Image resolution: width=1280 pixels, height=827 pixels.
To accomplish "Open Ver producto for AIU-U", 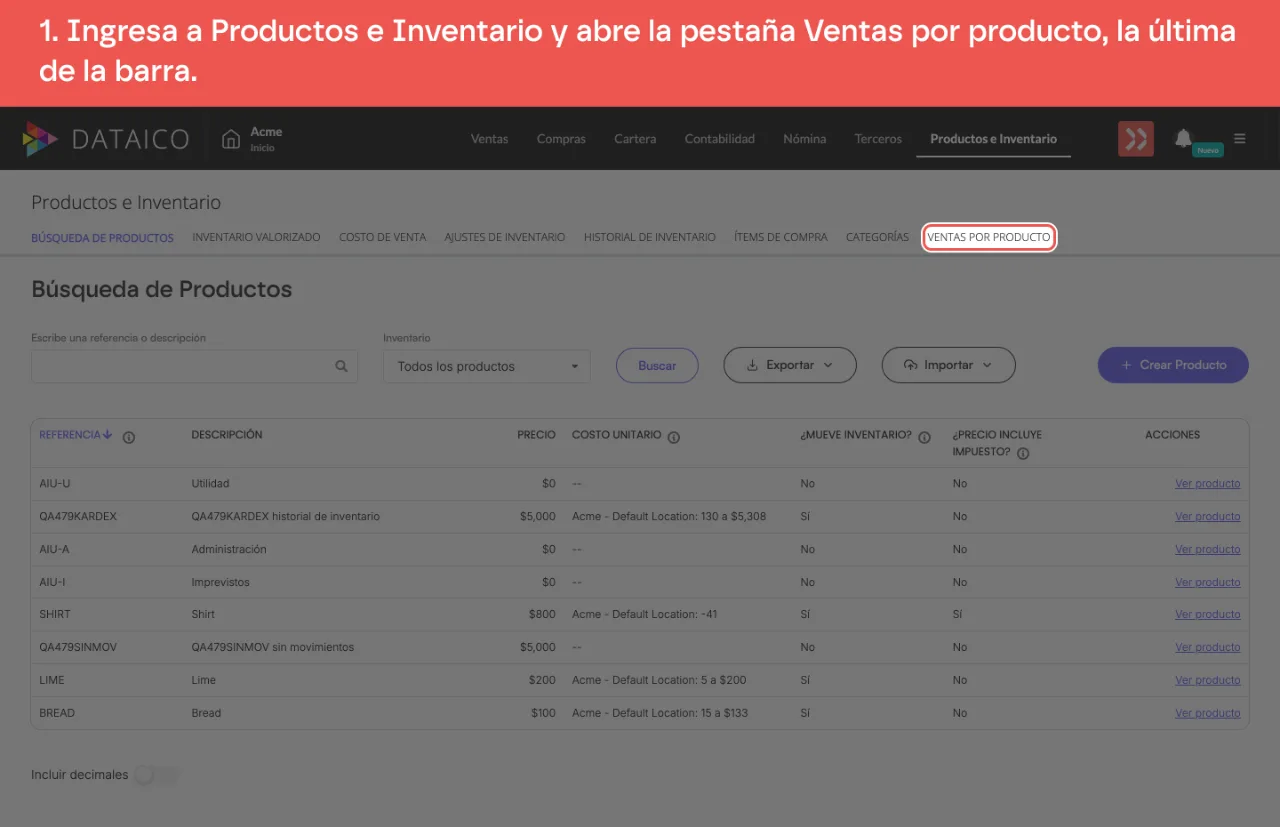I will point(1207,484).
